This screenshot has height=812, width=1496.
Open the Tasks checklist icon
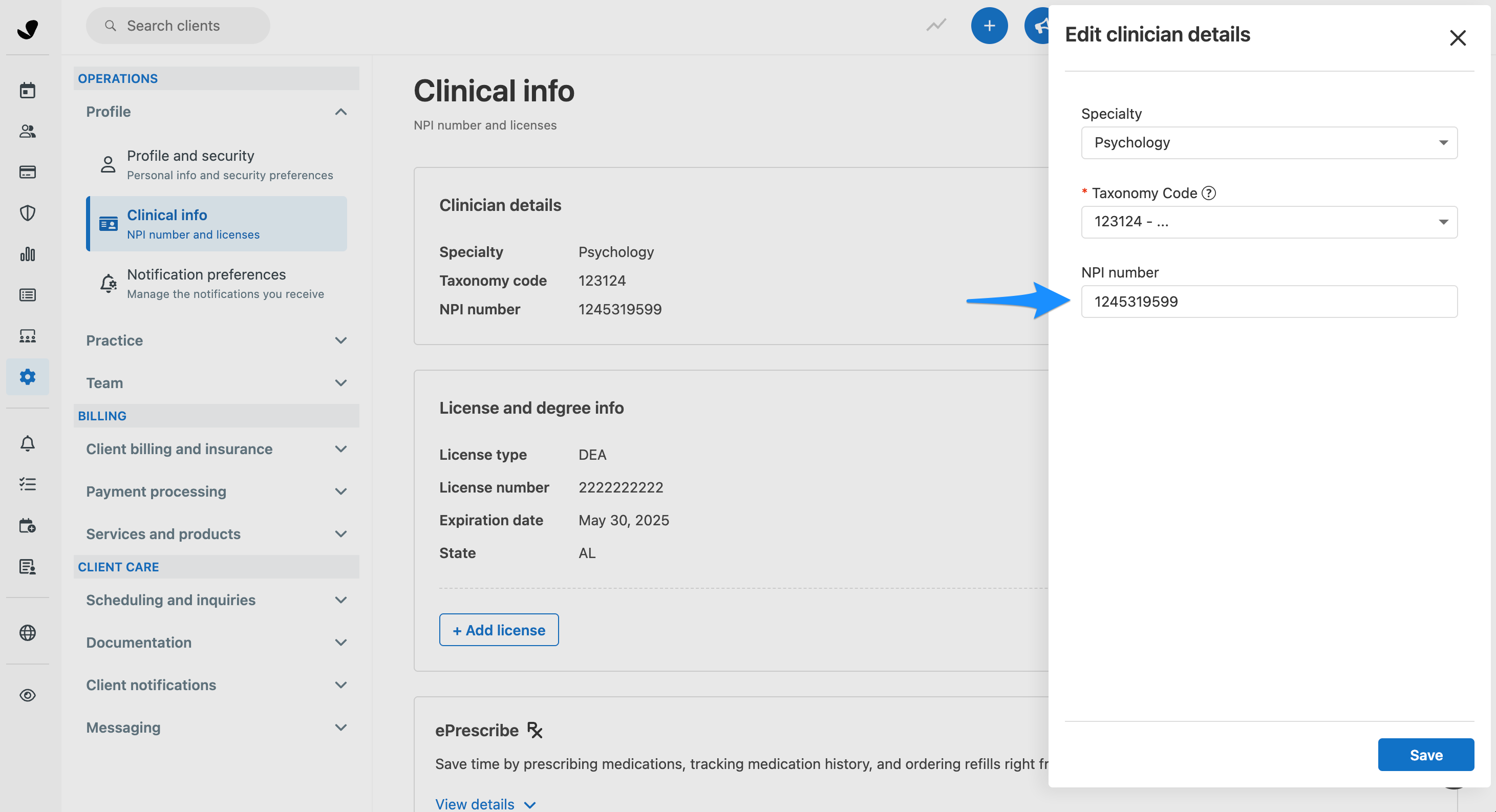point(27,484)
